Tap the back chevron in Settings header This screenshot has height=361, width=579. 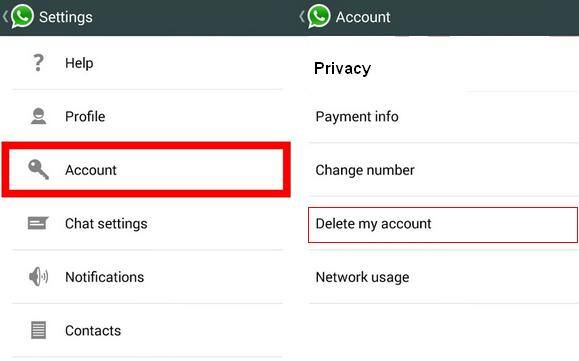click(x=5, y=17)
